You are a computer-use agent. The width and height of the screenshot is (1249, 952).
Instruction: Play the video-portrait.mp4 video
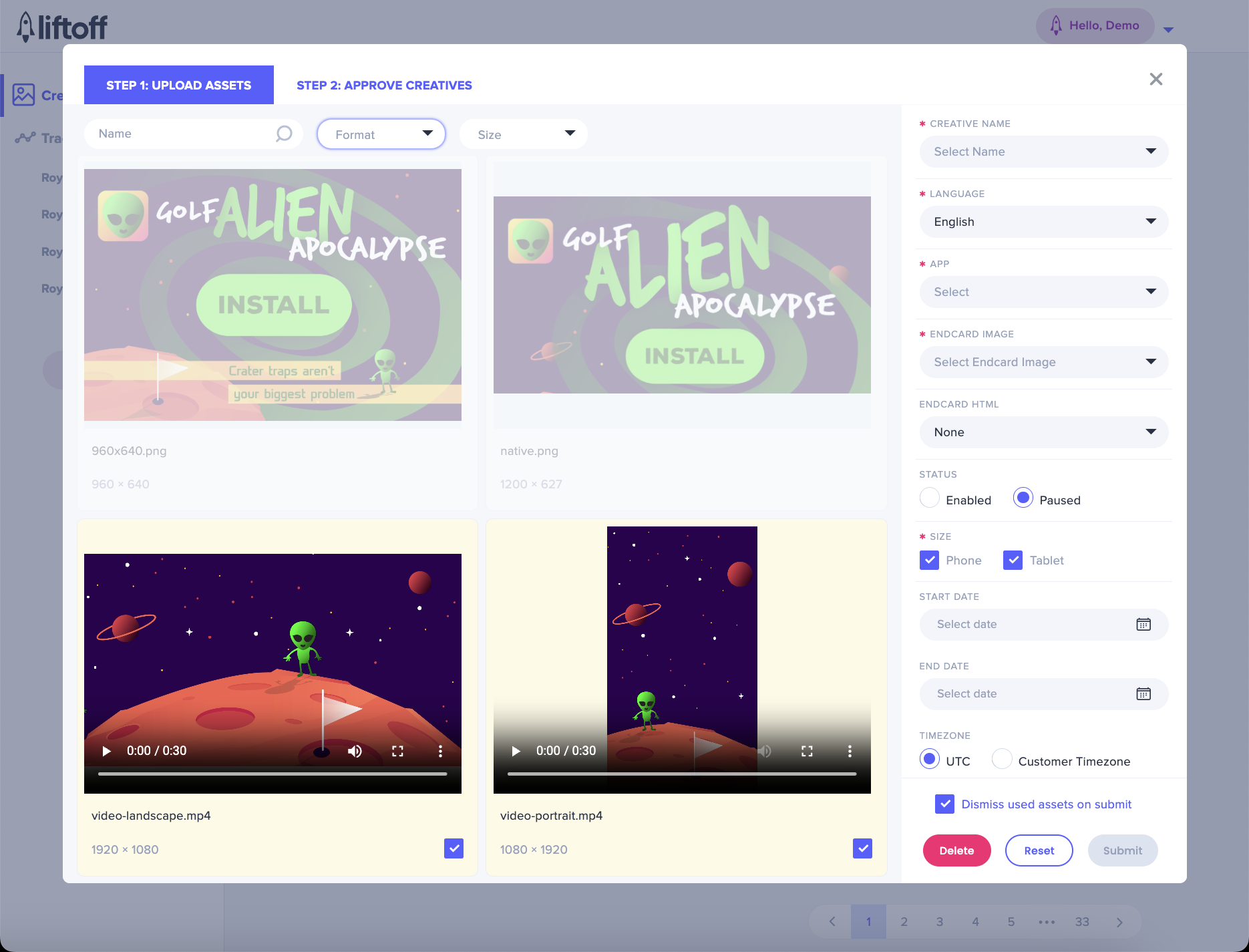coord(516,751)
